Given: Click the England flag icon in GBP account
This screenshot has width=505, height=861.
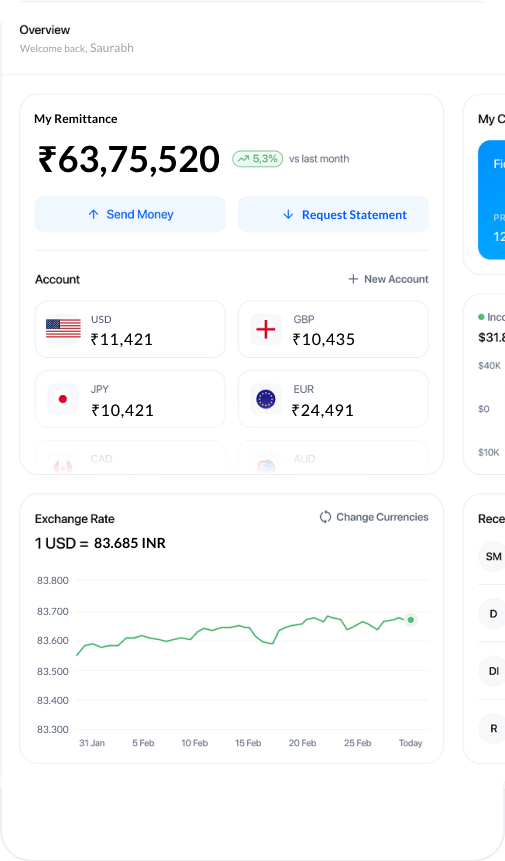Looking at the screenshot, I should (x=266, y=329).
